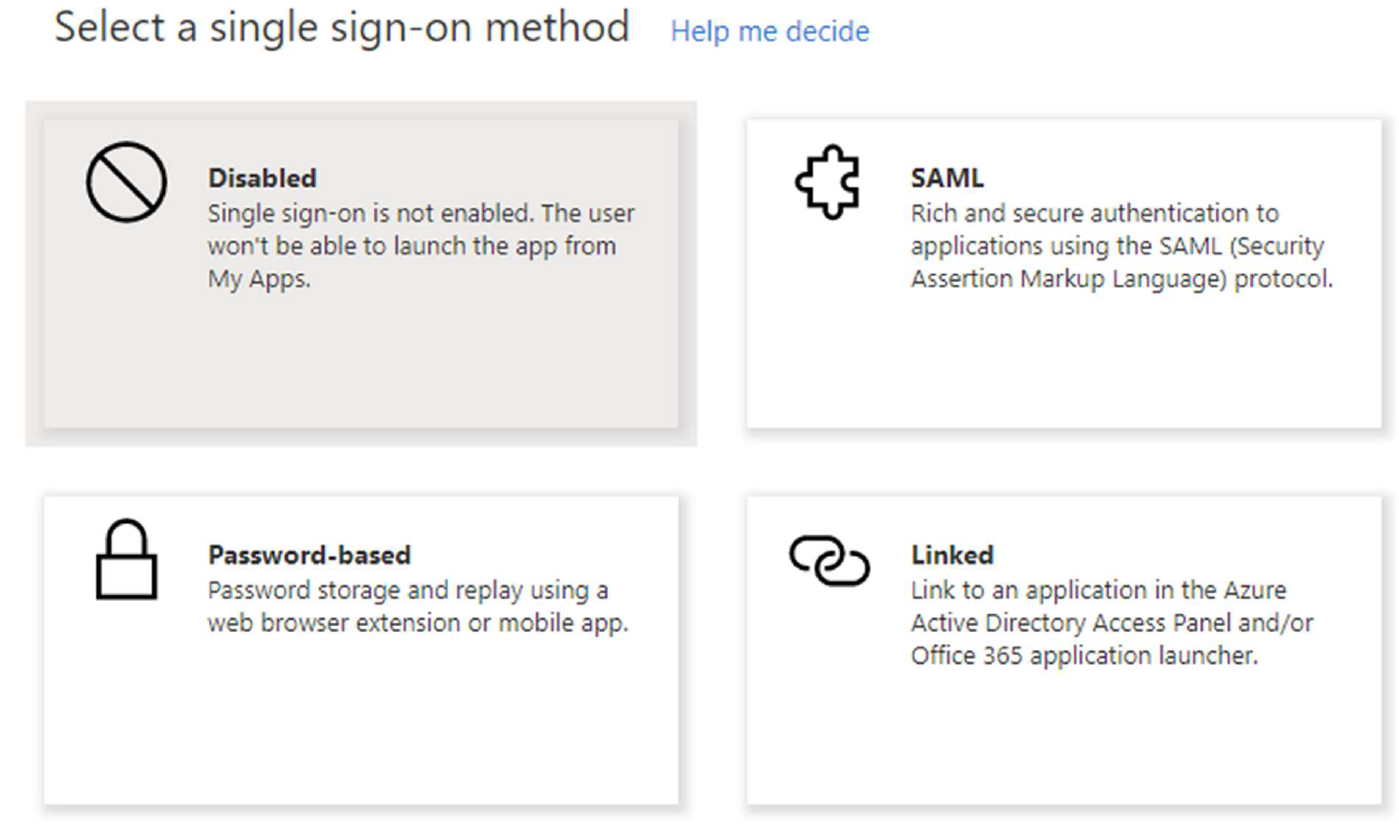The image size is (1399, 832).
Task: Open the Help me decide link
Action: coord(769,31)
